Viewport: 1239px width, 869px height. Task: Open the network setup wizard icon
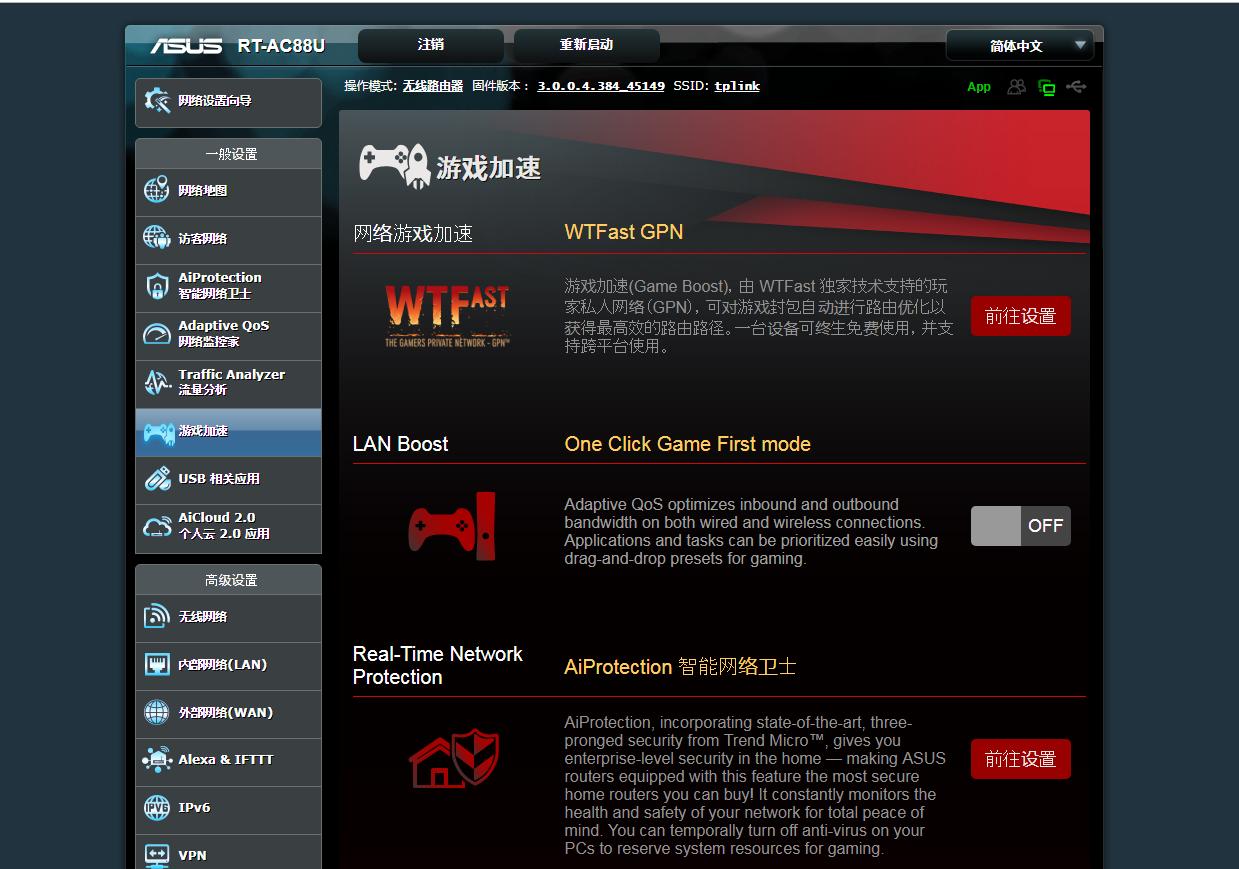point(157,101)
